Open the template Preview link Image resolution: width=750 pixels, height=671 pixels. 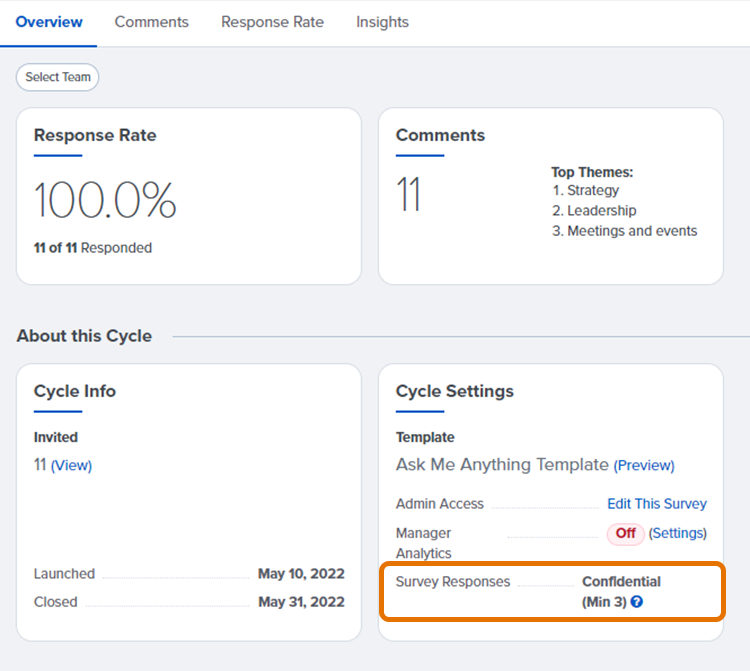(x=644, y=465)
